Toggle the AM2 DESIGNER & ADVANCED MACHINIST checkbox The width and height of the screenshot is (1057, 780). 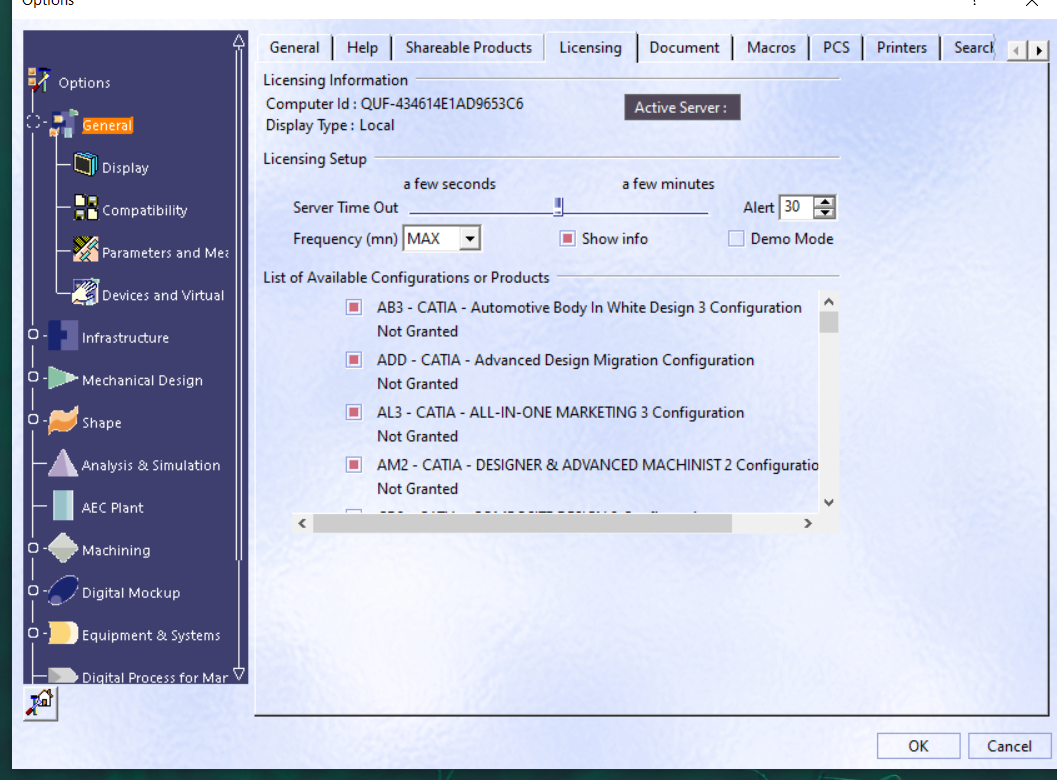click(x=354, y=465)
